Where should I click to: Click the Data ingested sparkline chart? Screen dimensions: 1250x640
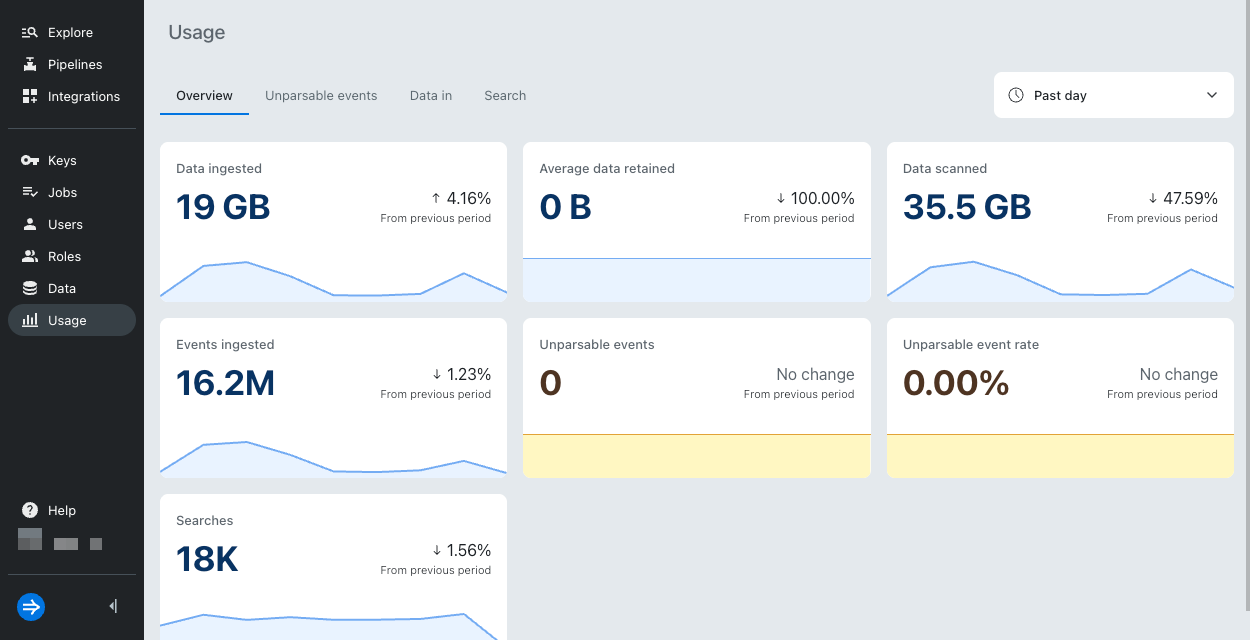coord(333,279)
